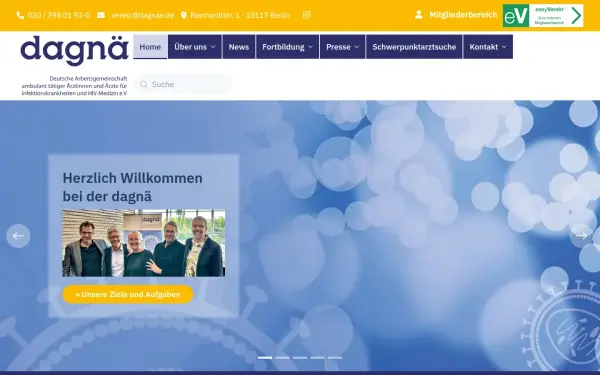This screenshot has width=600, height=375.
Task: Click the Reinhardtstr. 1 address link
Action: tap(240, 15)
